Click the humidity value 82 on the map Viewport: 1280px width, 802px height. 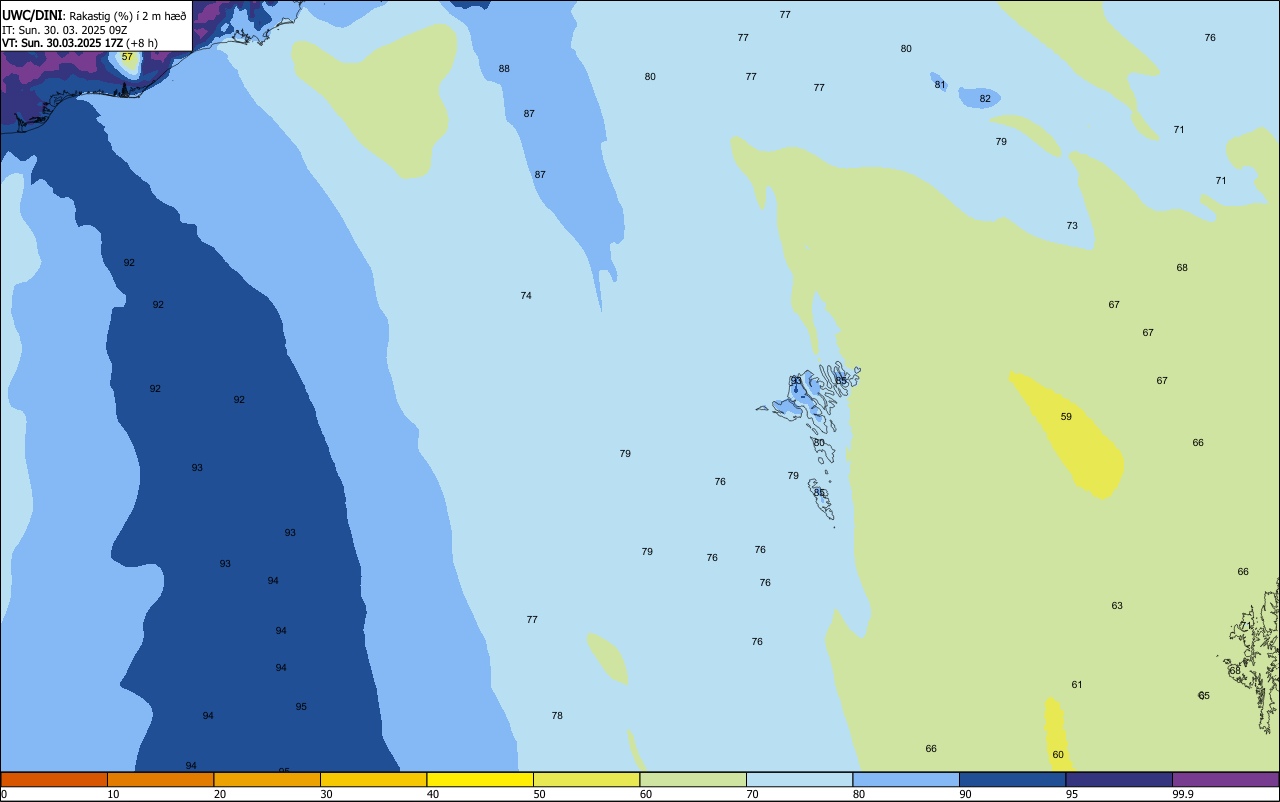coord(985,99)
